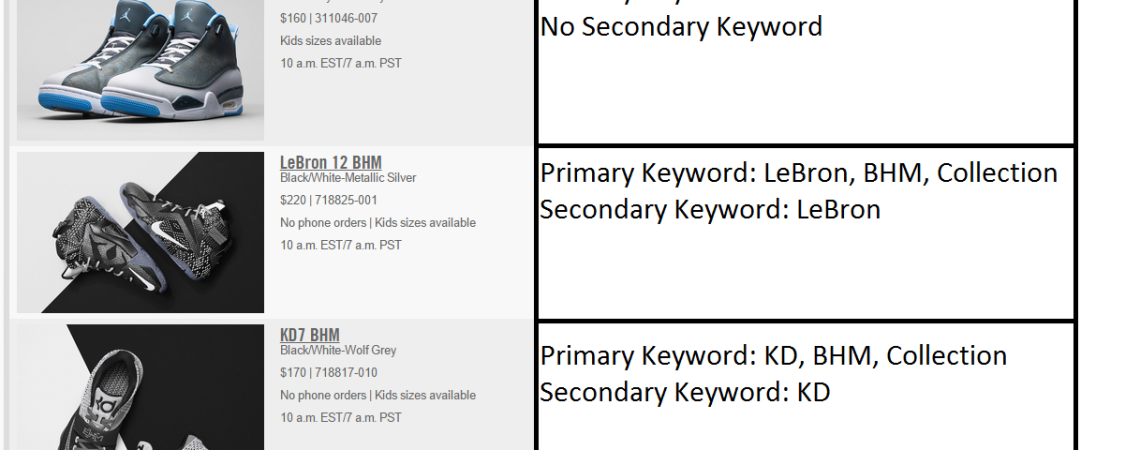Open the LeBron 12 BHM title link

330,163
